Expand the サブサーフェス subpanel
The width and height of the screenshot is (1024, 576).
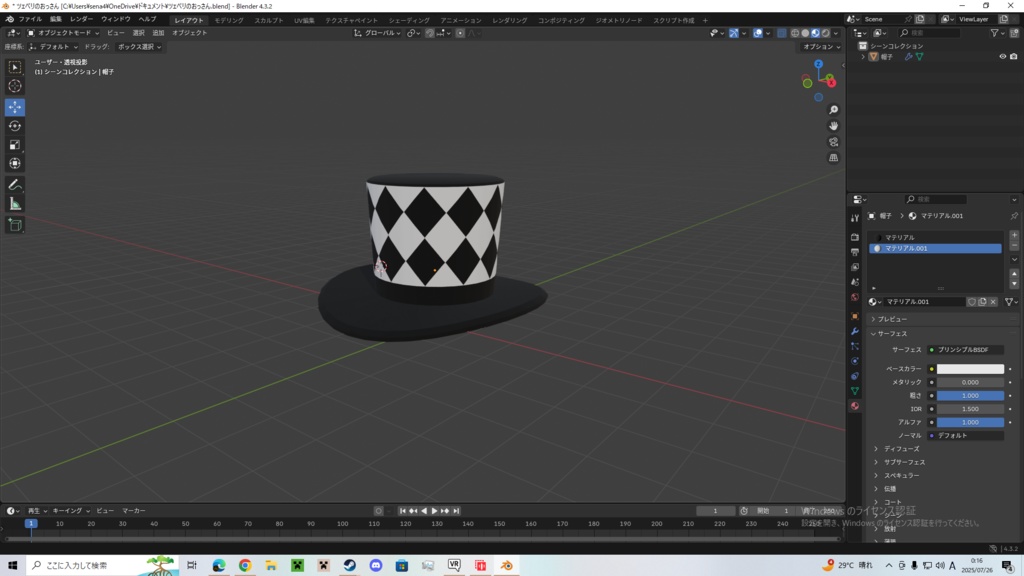pyautogui.click(x=904, y=462)
